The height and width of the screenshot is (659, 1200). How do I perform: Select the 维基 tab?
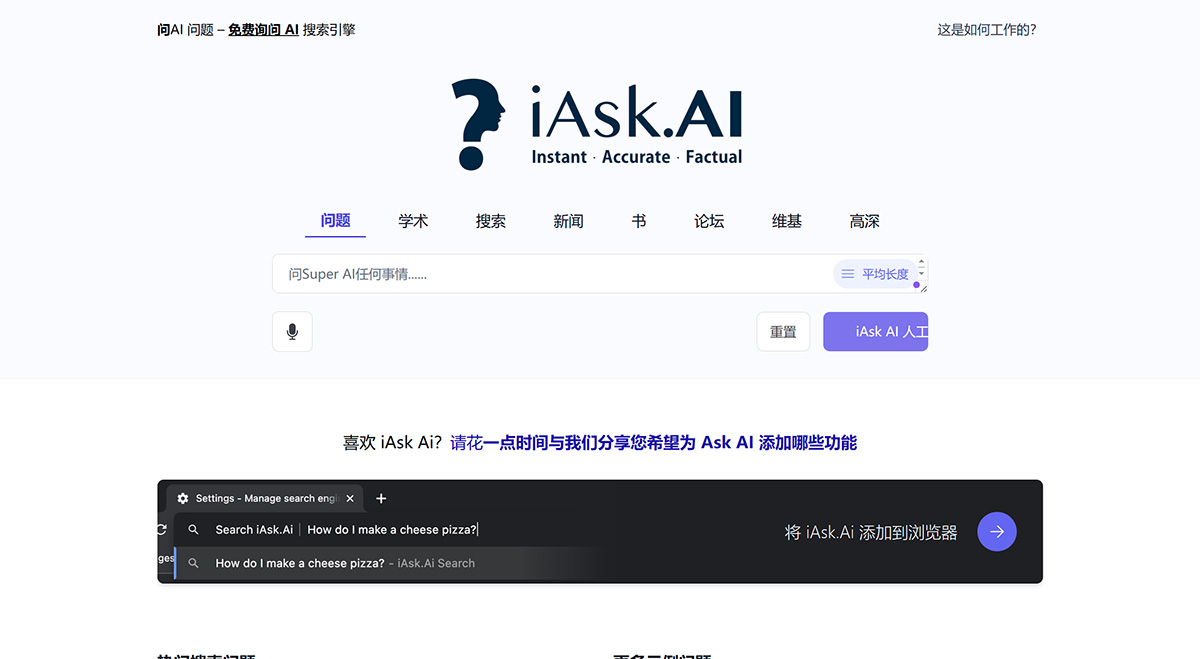[x=786, y=221]
